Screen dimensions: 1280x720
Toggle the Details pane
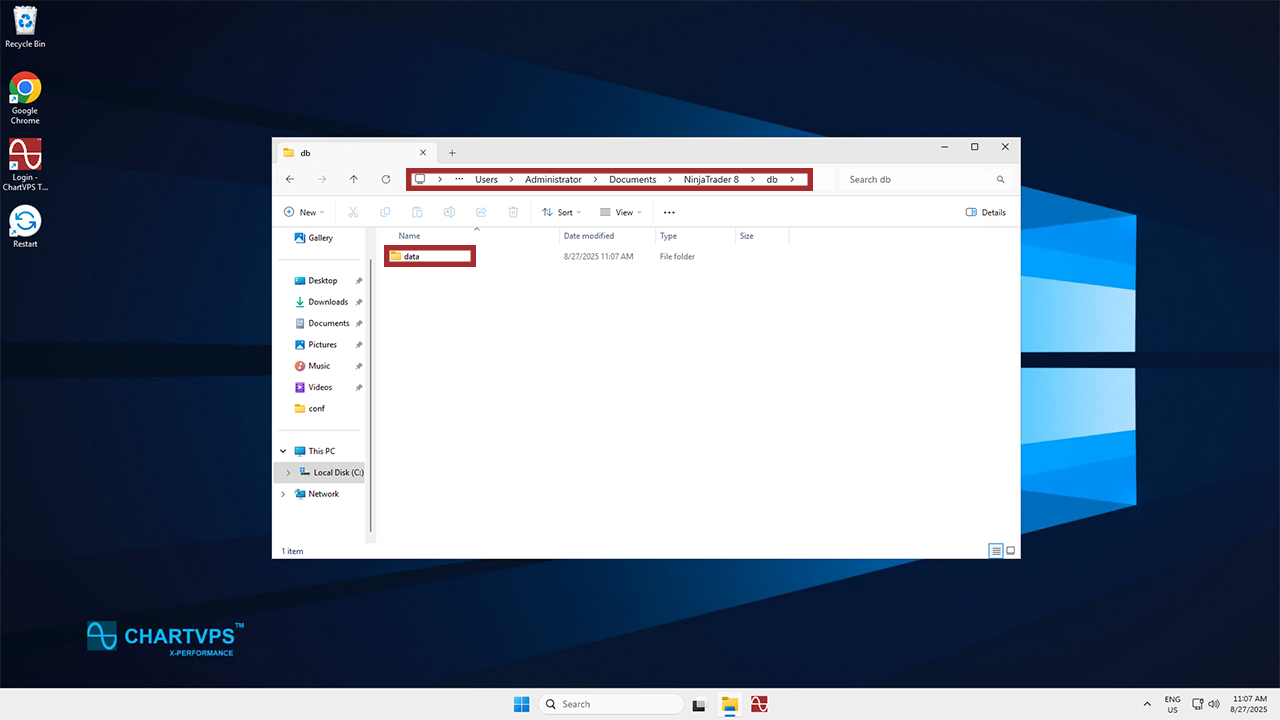click(x=986, y=212)
